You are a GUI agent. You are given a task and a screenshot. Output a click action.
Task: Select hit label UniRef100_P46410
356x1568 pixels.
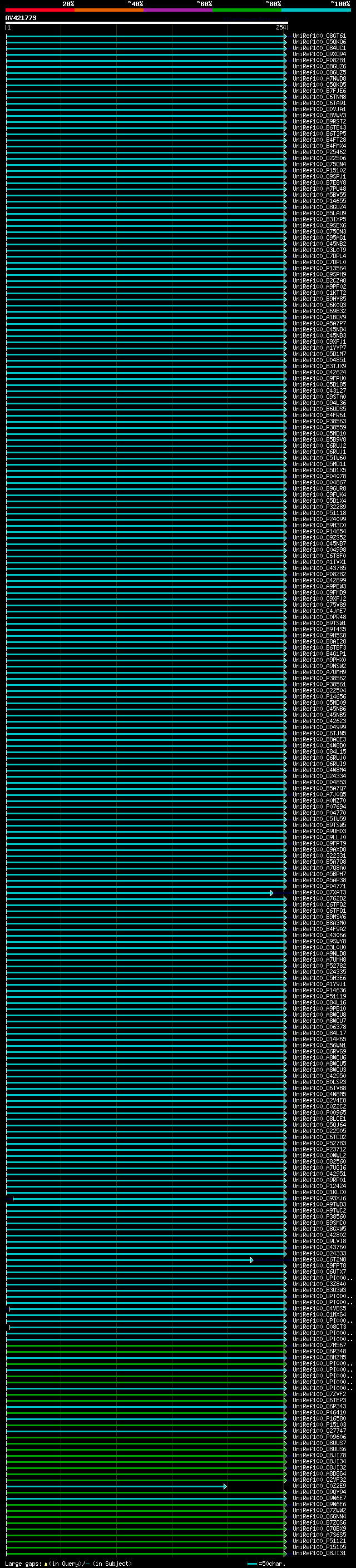tap(319, 1412)
